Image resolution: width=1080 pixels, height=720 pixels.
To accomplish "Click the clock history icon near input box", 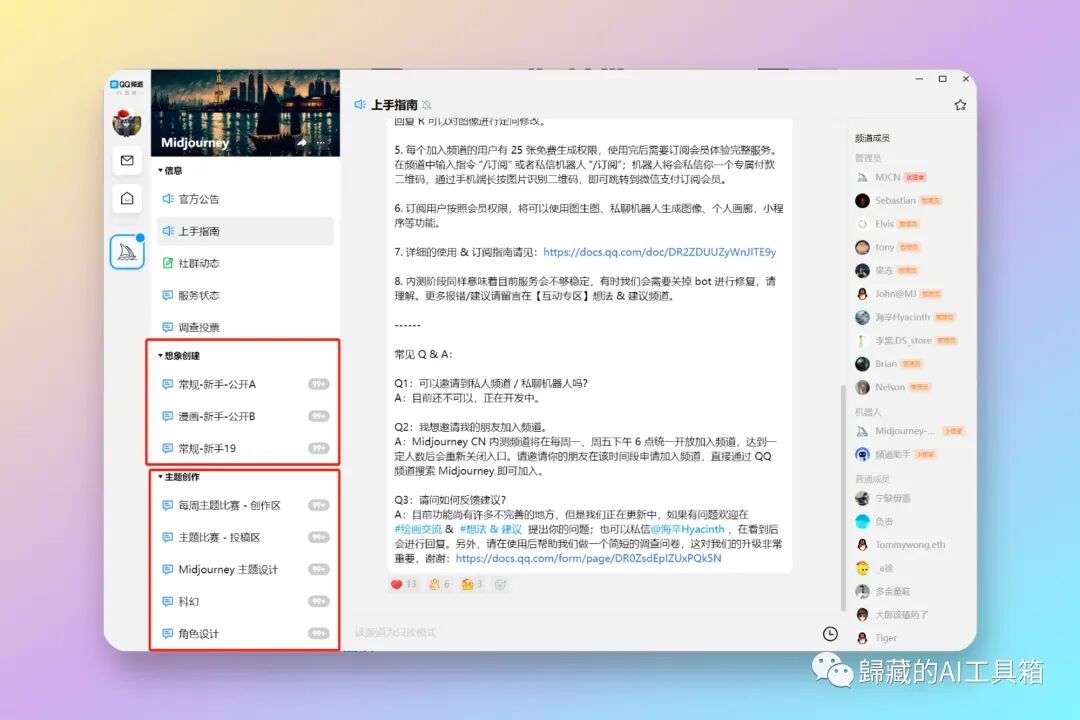I will [830, 634].
